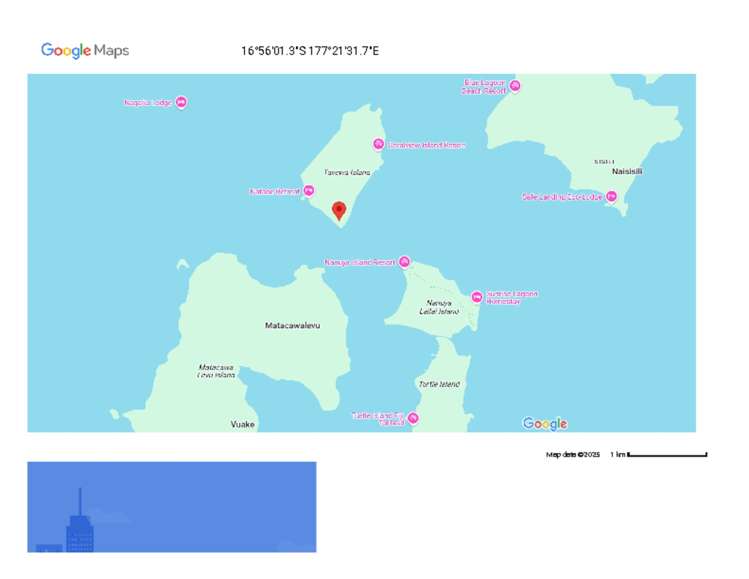Open the blue skyline thumbnail image
Viewport: 749px width, 579px height.
171,507
